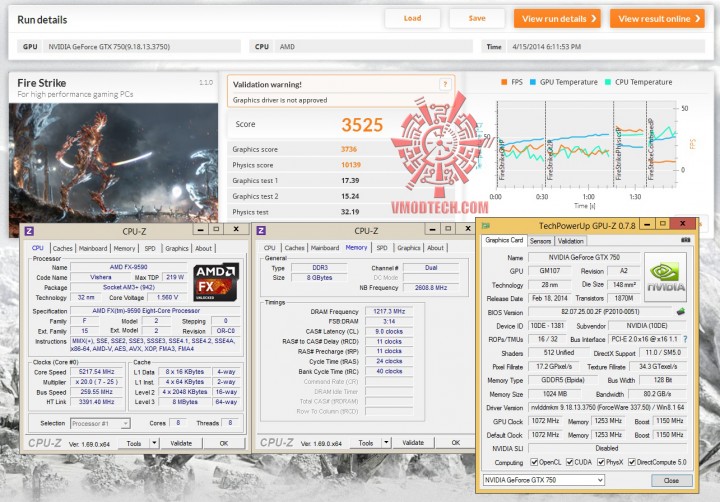This screenshot has width=720, height=502.
Task: Open Caches tab in right CPU-Z window
Action: tap(294, 248)
